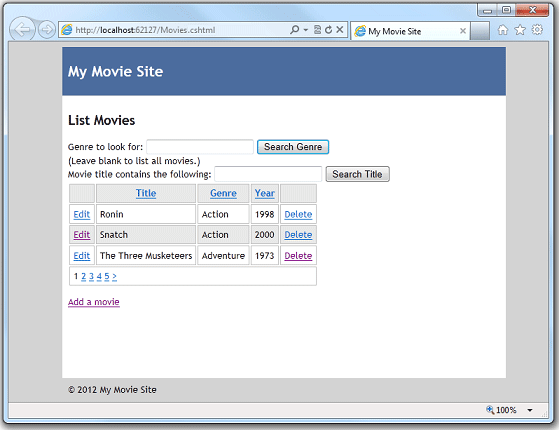This screenshot has width=559, height=430.
Task: Open a new blank tab
Action: coord(479,31)
